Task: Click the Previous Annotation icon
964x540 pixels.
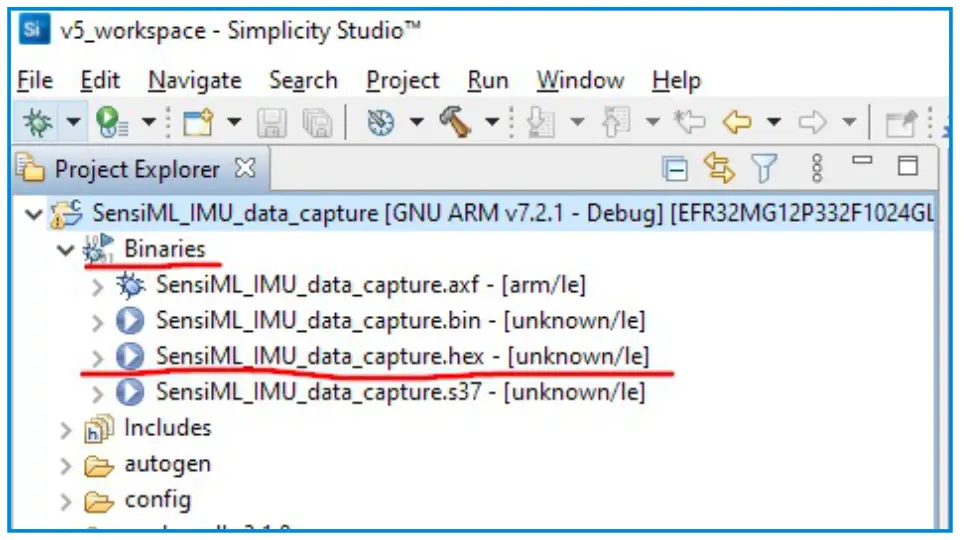Action: tap(616, 122)
